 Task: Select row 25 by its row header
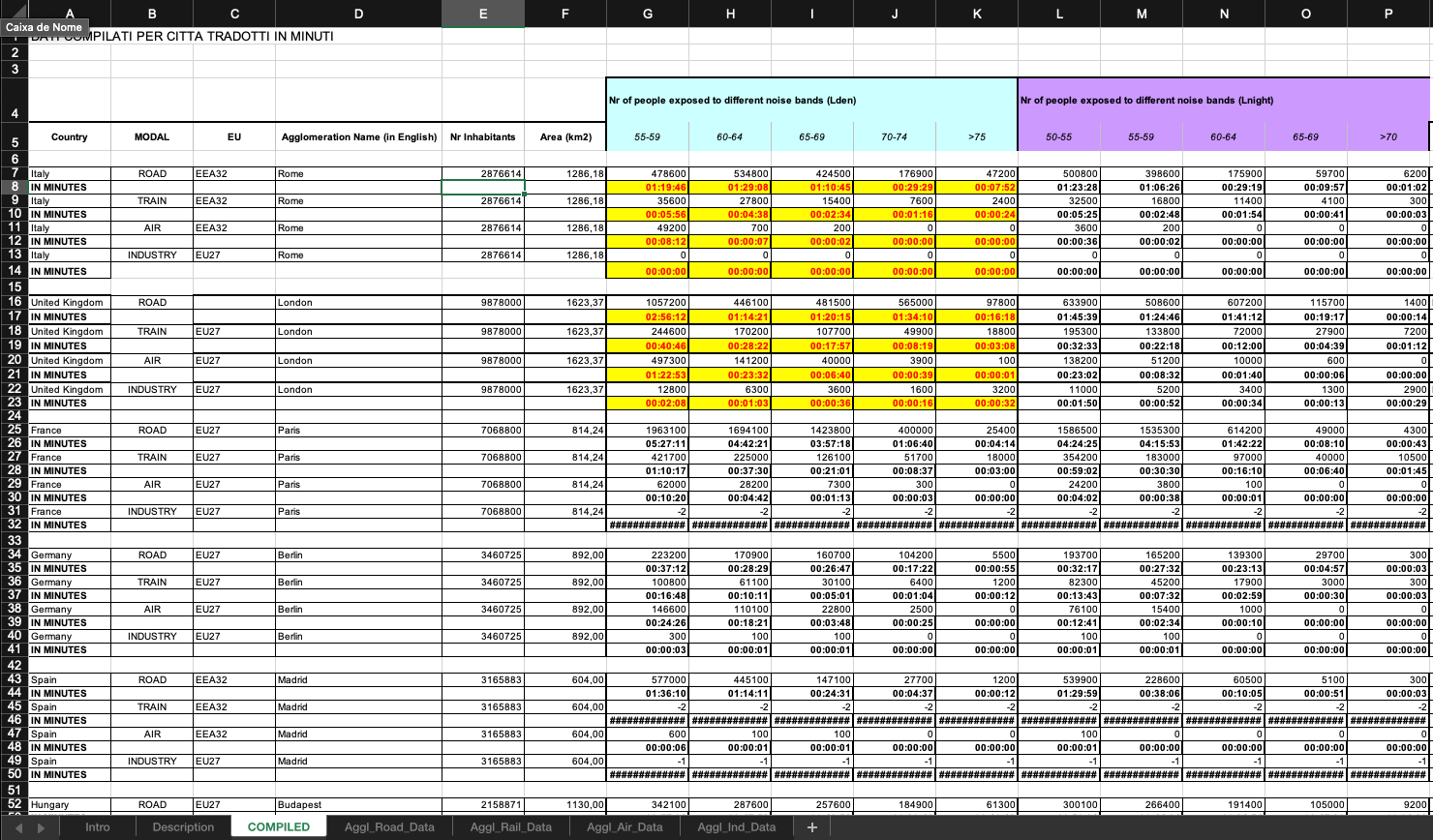[15, 430]
